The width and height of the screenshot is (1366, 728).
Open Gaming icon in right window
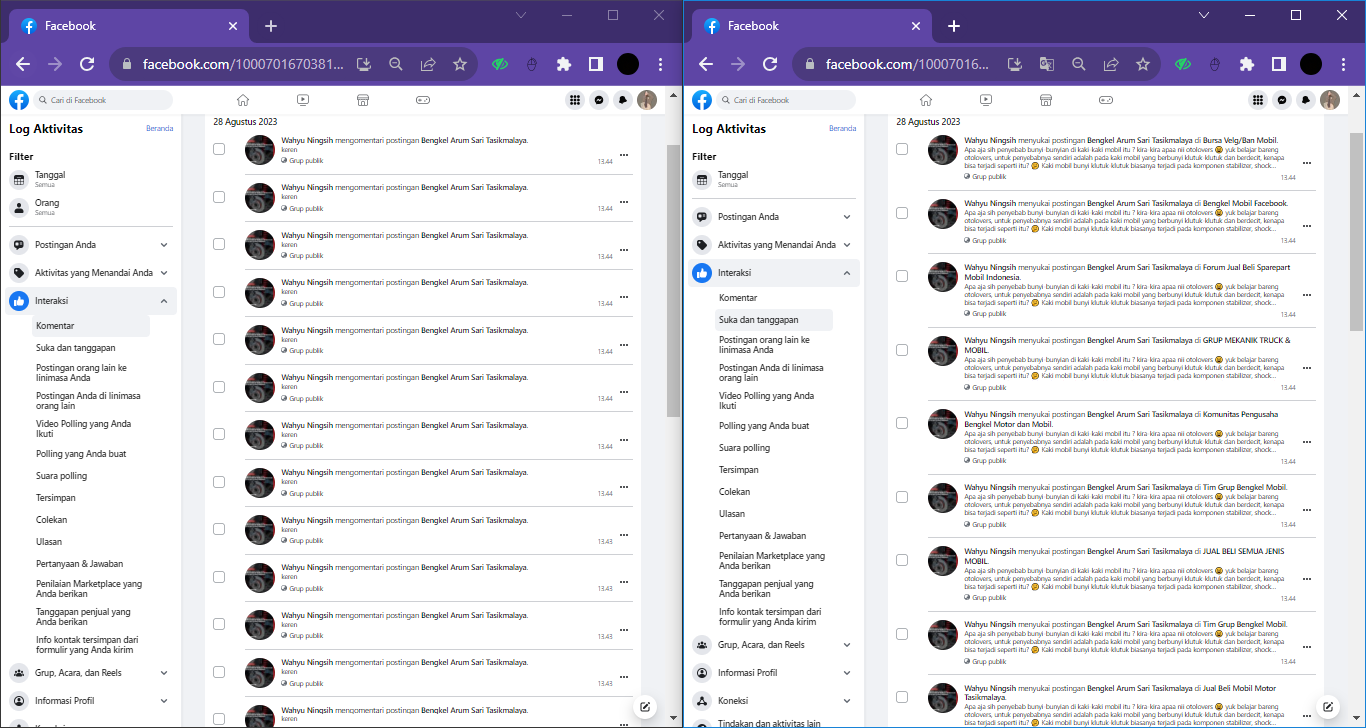tap(1106, 100)
